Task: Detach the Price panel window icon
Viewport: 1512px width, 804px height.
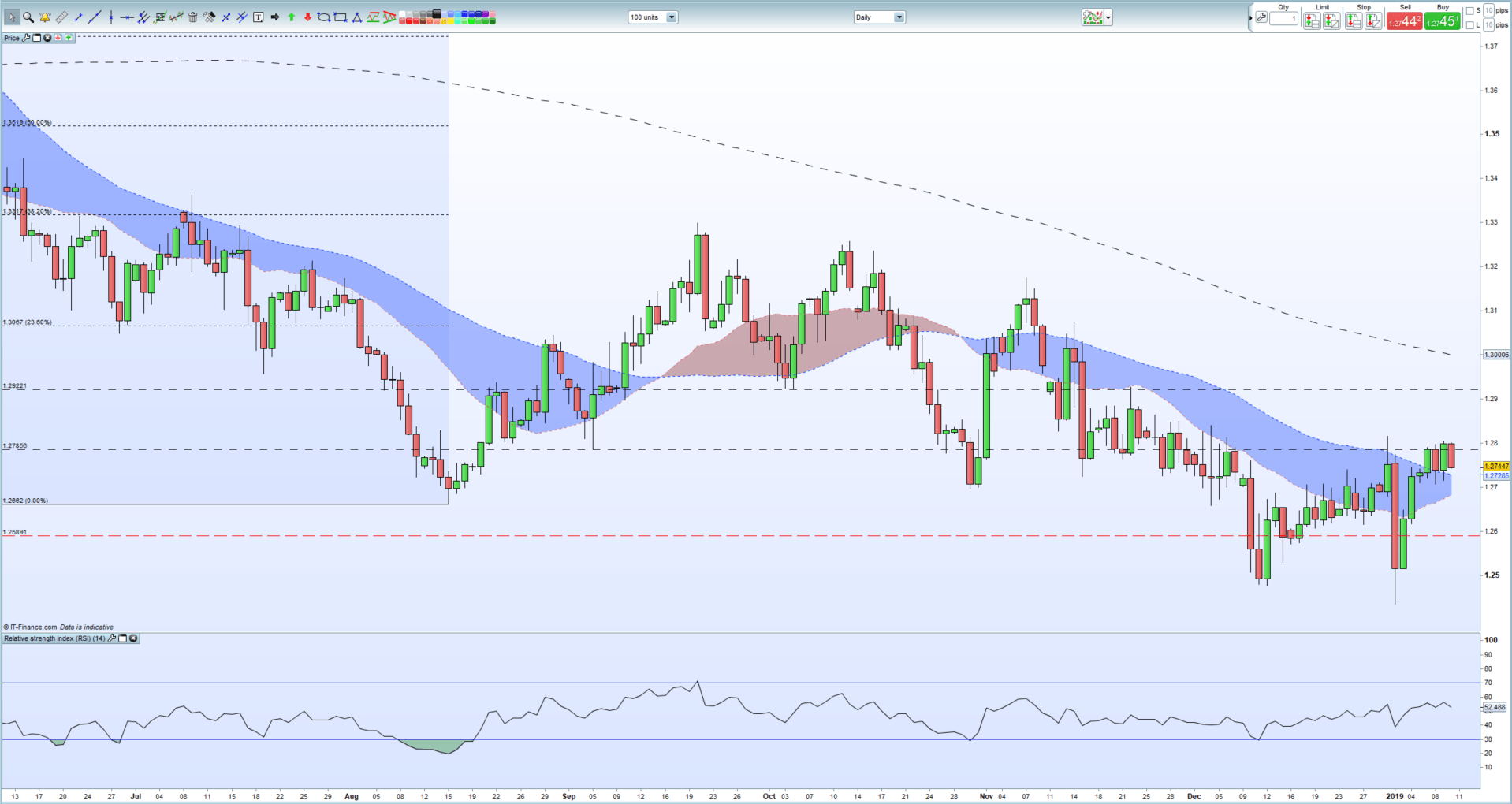Action: [x=36, y=38]
